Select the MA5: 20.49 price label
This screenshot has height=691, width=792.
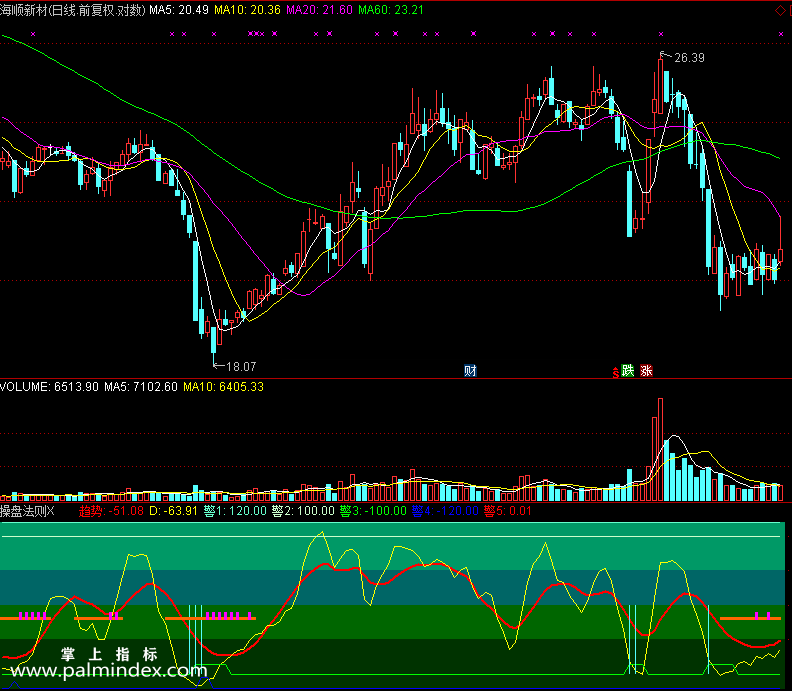(179, 10)
